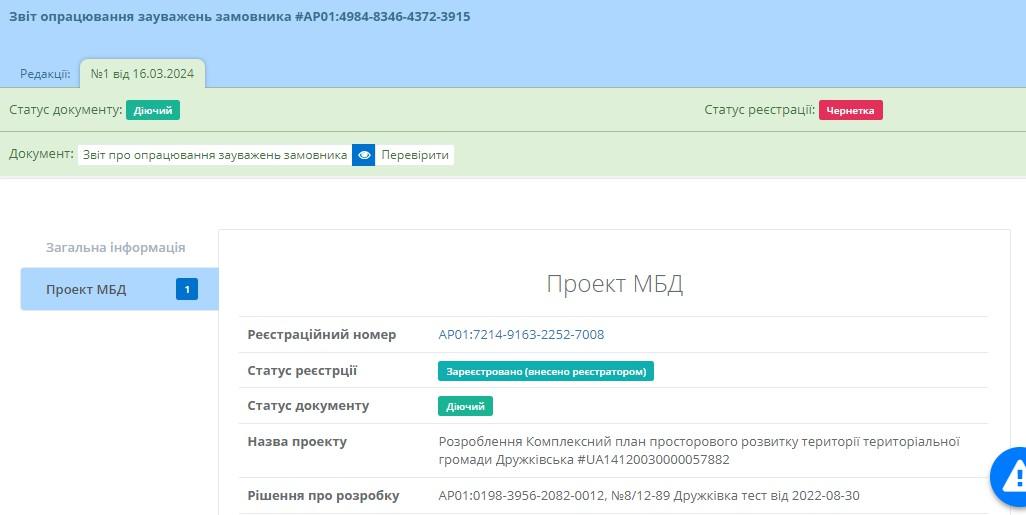Image resolution: width=1026 pixels, height=515 pixels.
Task: Click the warning alert floating button
Action: (x=1010, y=475)
